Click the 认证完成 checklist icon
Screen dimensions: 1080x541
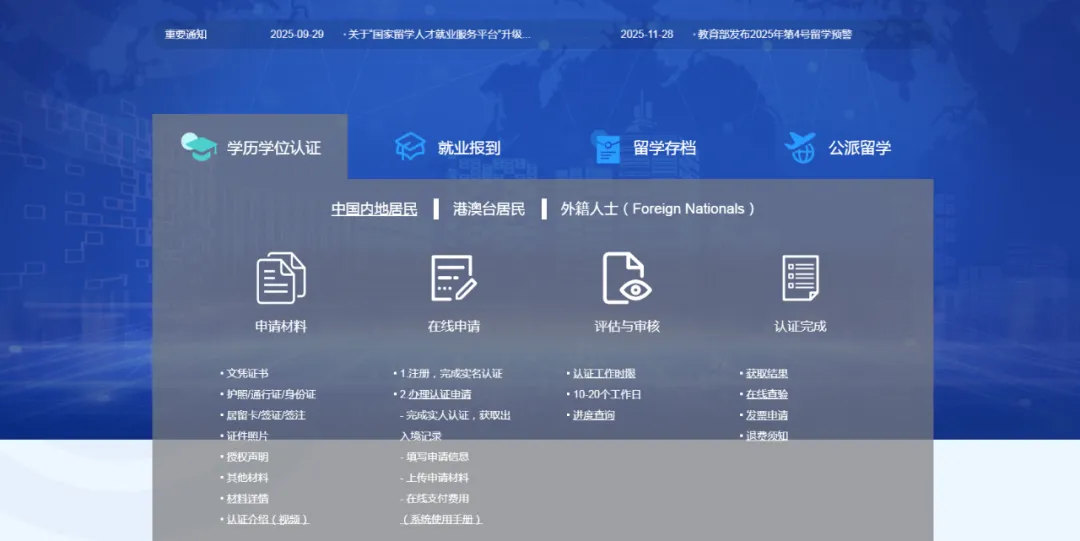tap(800, 278)
